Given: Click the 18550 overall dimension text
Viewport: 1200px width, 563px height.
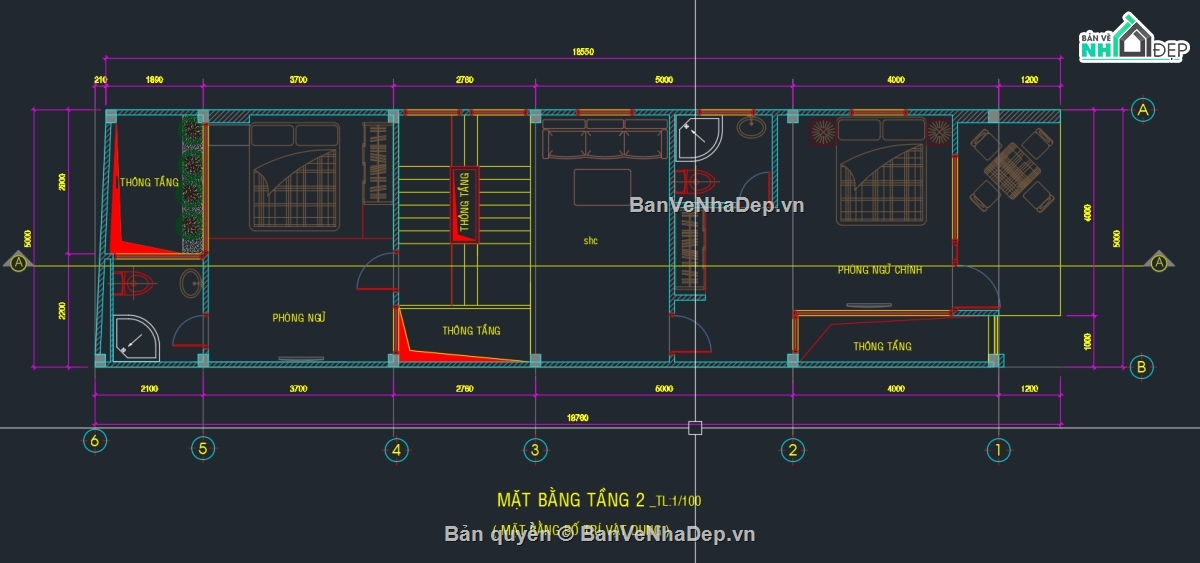Looking at the screenshot, I should pos(582,52).
